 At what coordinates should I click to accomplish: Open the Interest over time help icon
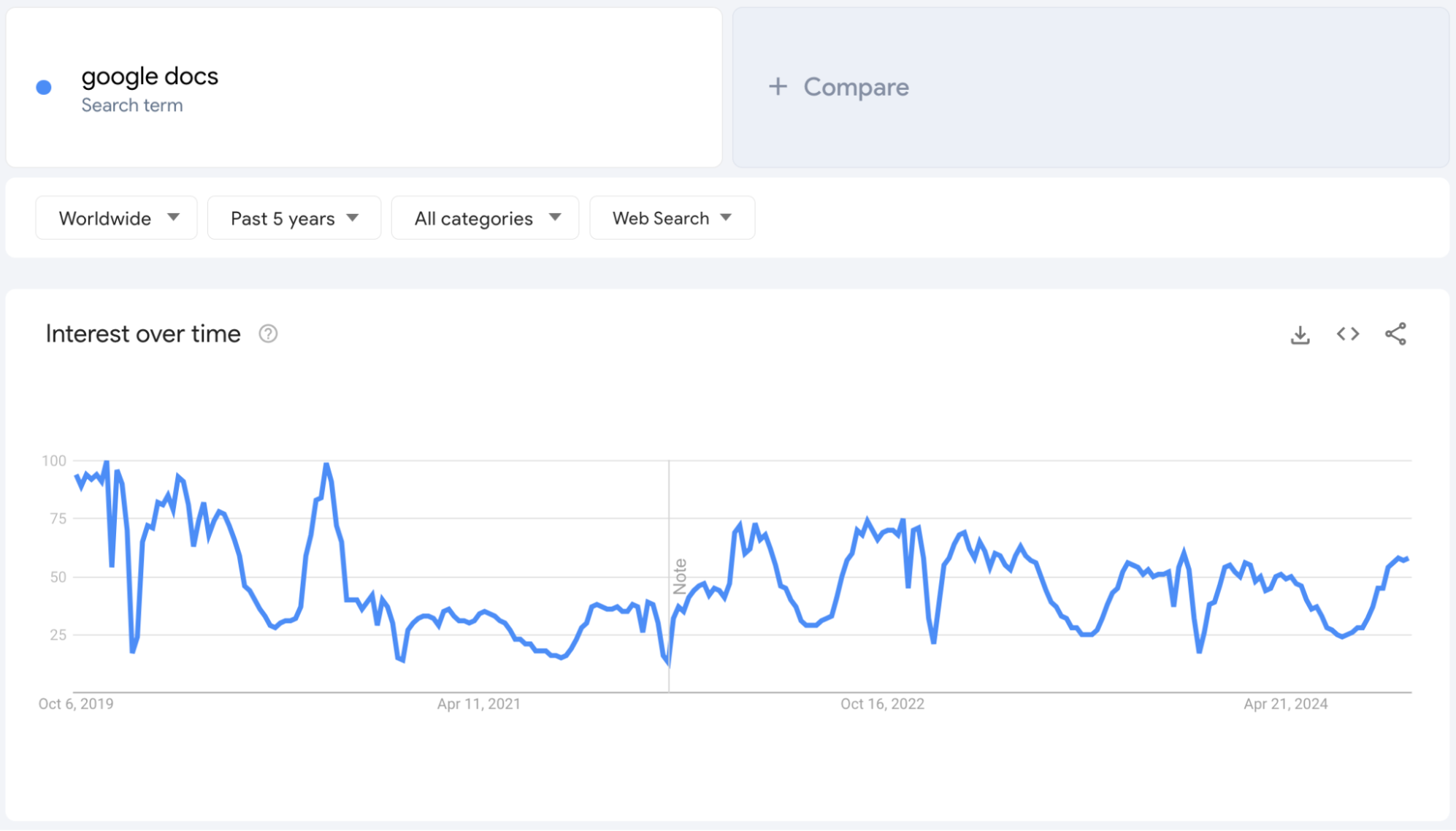click(x=268, y=334)
